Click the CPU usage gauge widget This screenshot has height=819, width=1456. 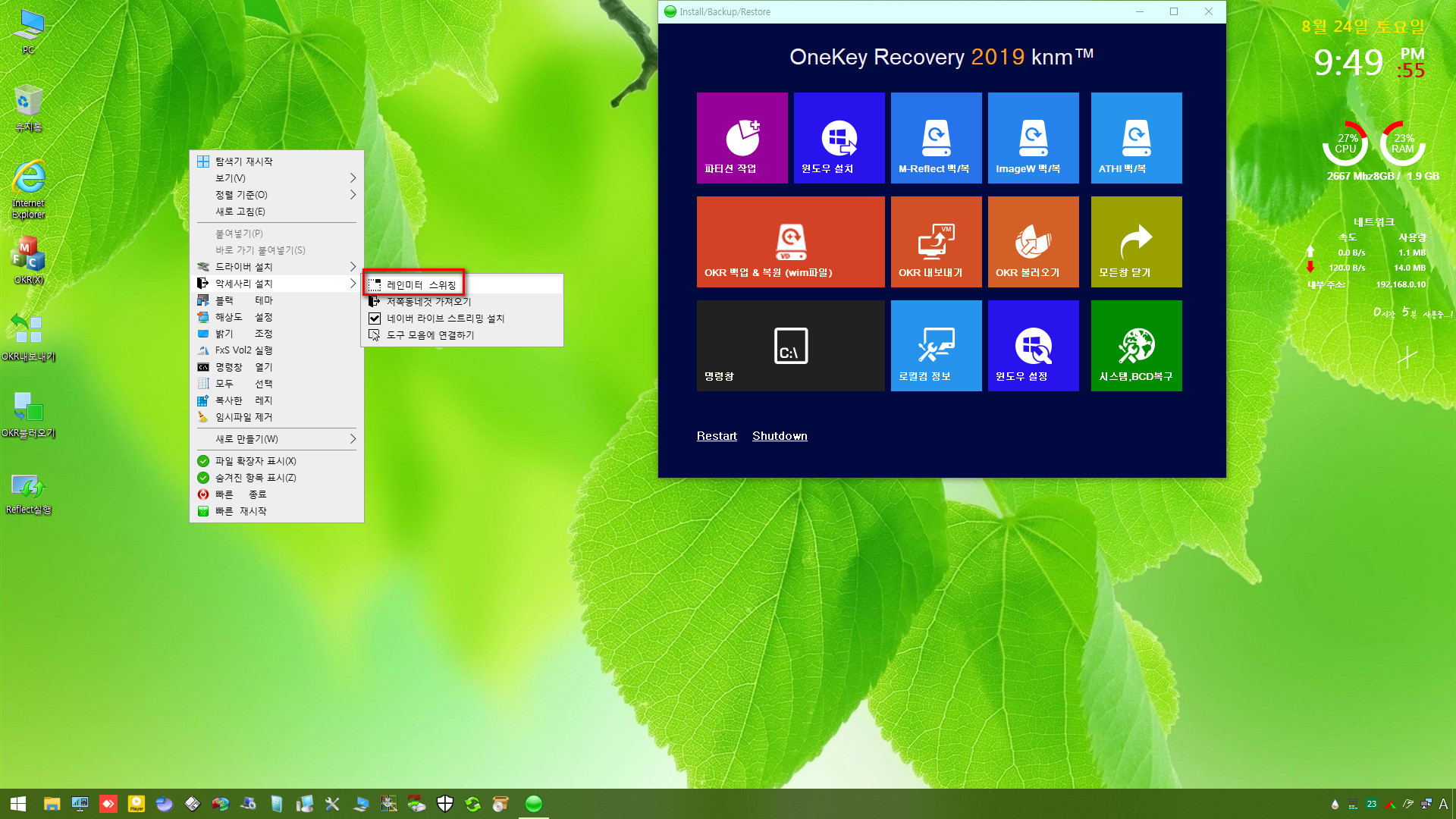click(x=1345, y=143)
